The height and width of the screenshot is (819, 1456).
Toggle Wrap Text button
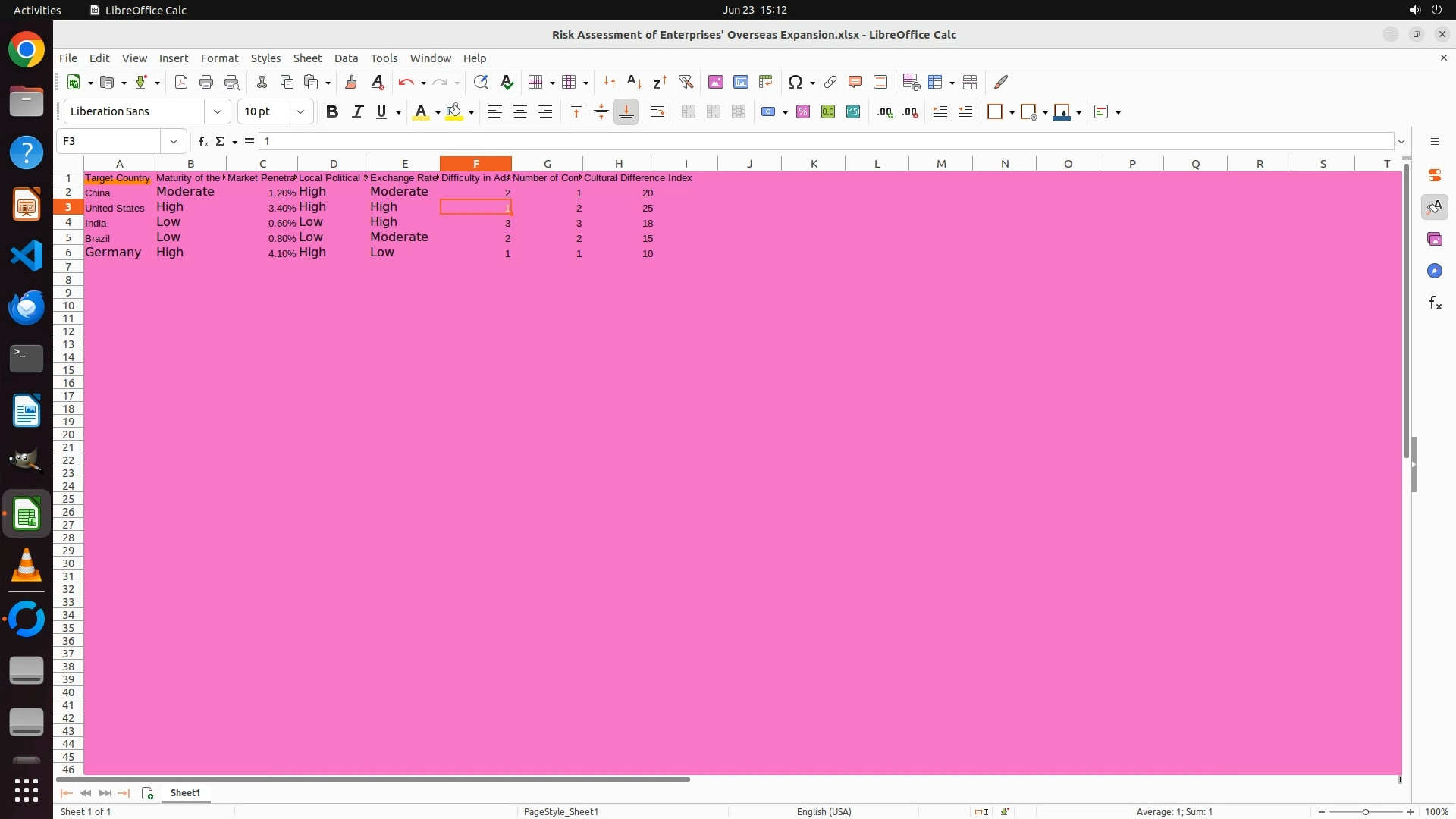click(657, 112)
